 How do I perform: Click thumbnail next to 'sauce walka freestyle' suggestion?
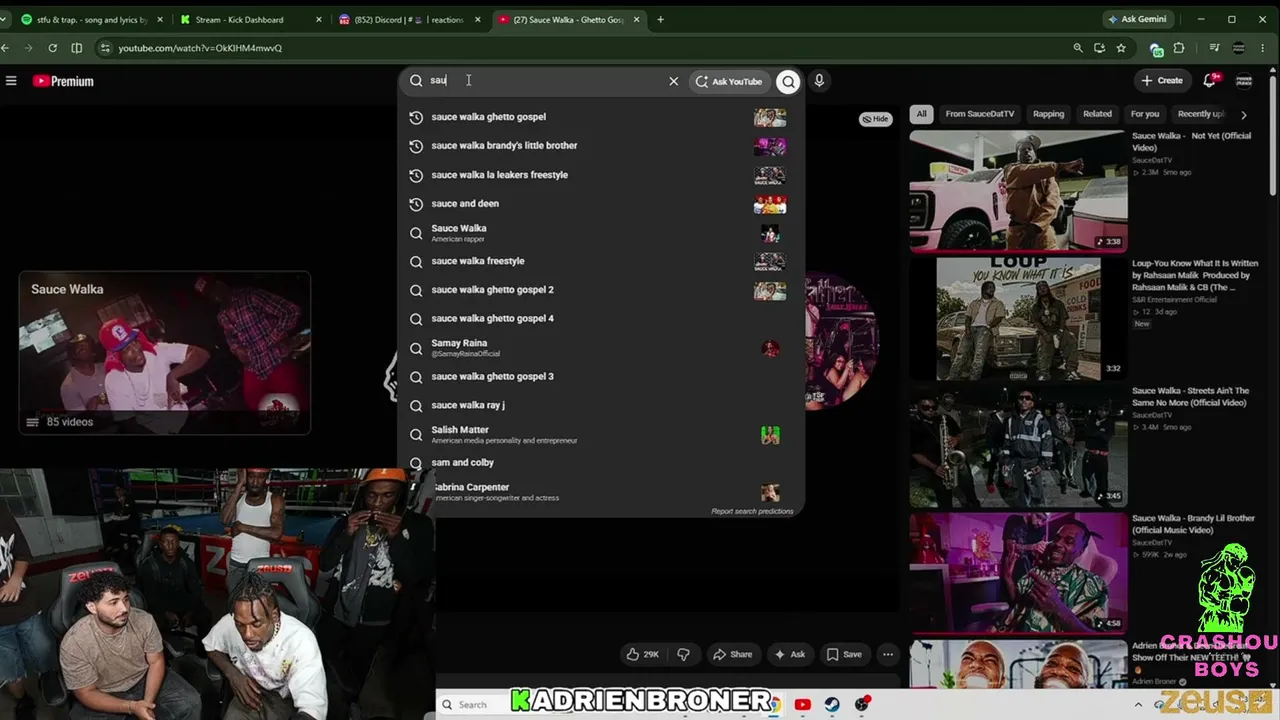(x=769, y=262)
